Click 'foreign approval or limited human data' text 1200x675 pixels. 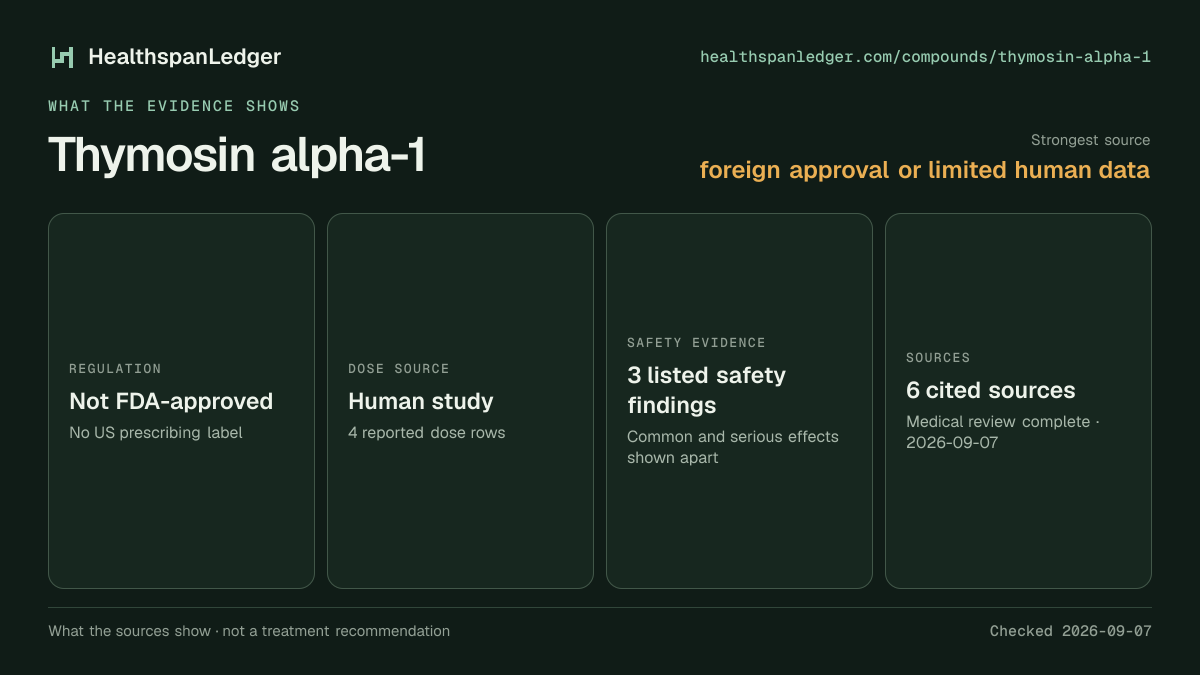pos(925,170)
